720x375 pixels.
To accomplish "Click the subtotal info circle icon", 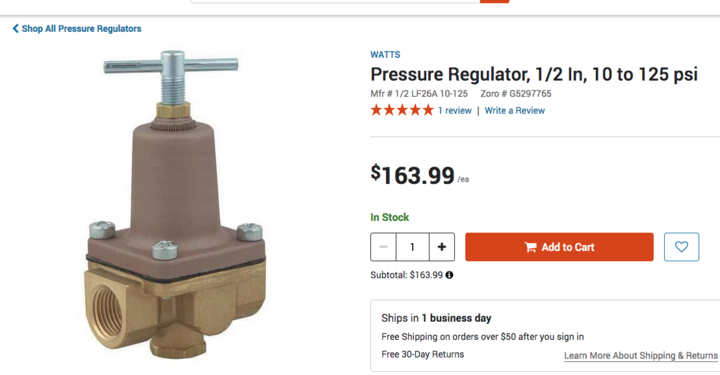I will point(449,275).
